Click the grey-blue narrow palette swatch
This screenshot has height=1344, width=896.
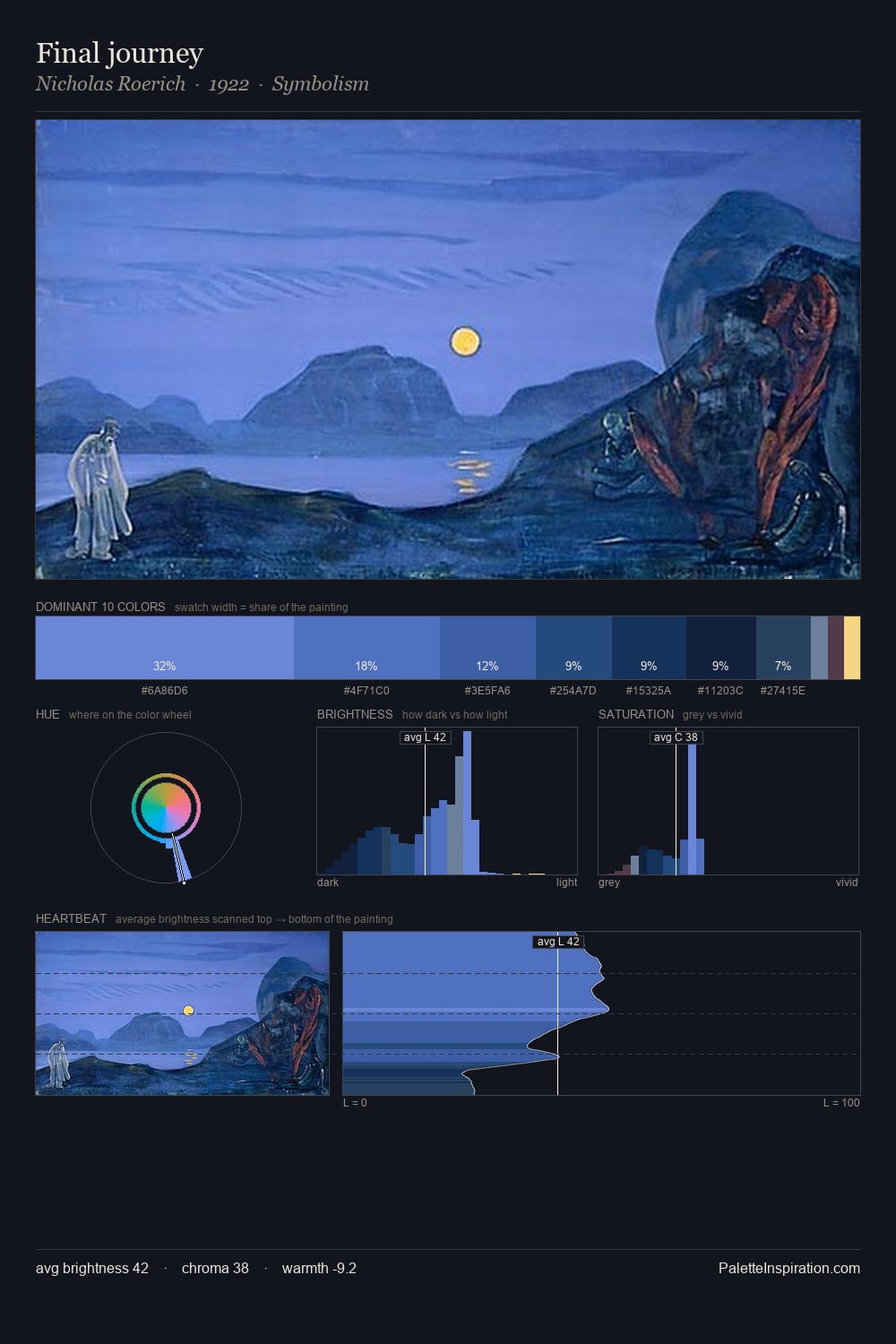pos(819,648)
